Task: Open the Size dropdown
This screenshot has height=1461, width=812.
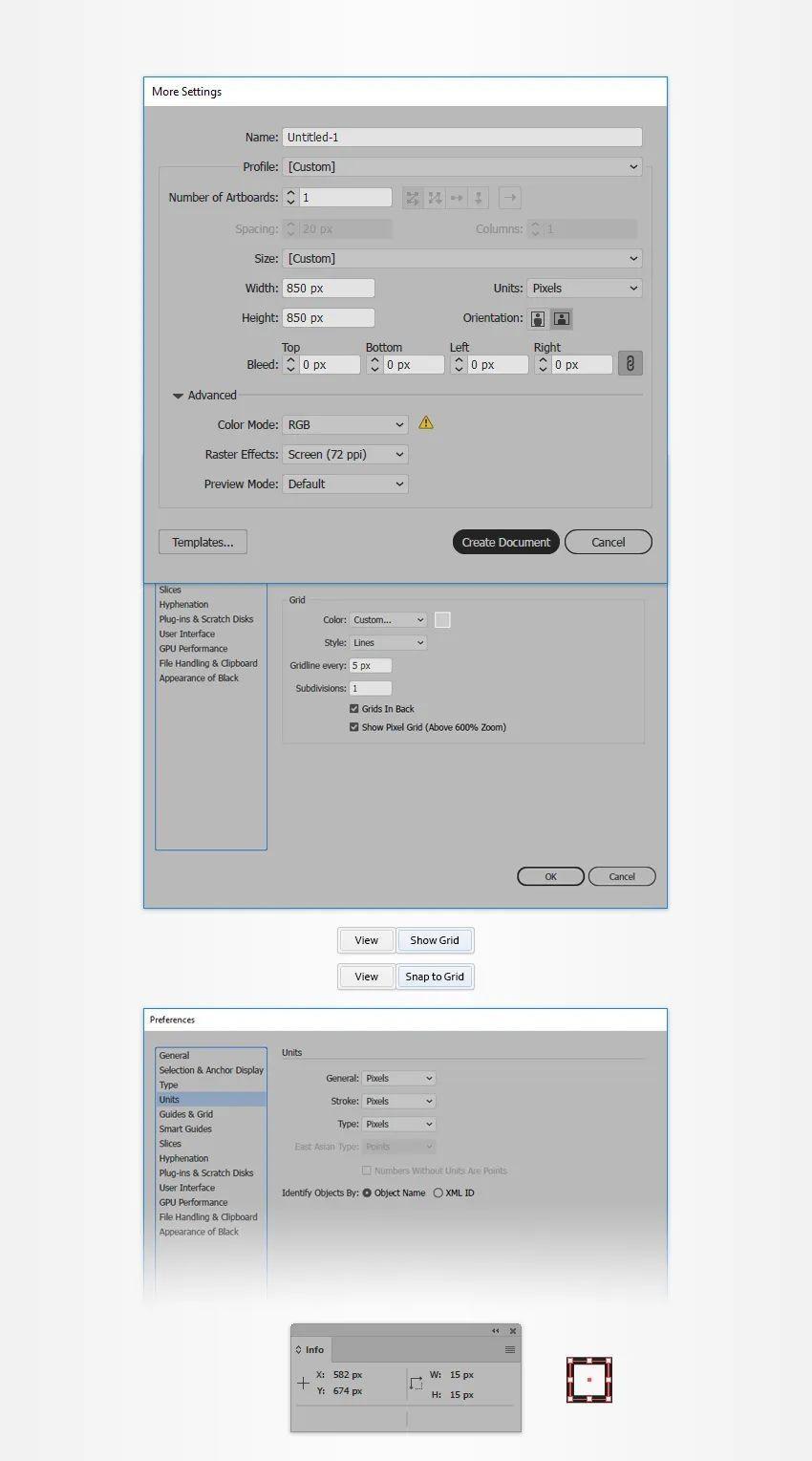Action: (x=462, y=259)
